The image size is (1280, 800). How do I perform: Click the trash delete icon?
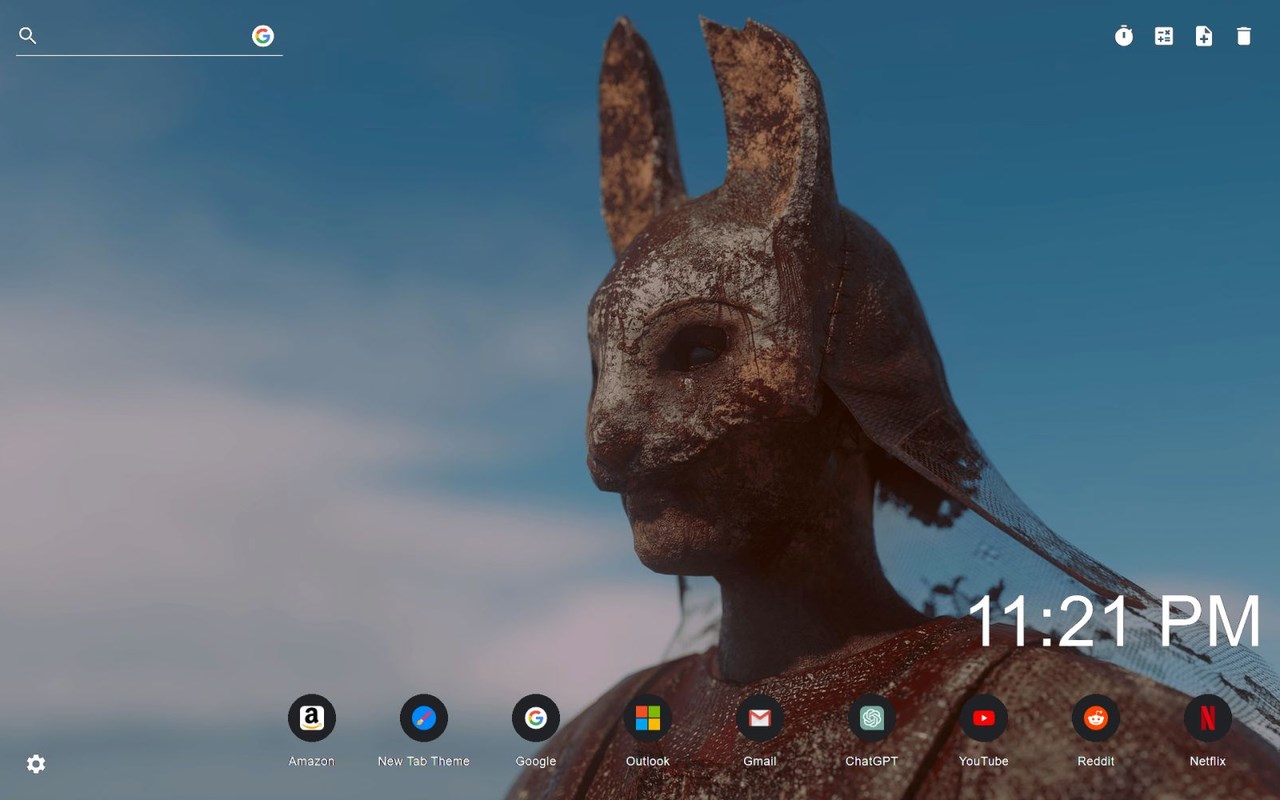(1244, 36)
